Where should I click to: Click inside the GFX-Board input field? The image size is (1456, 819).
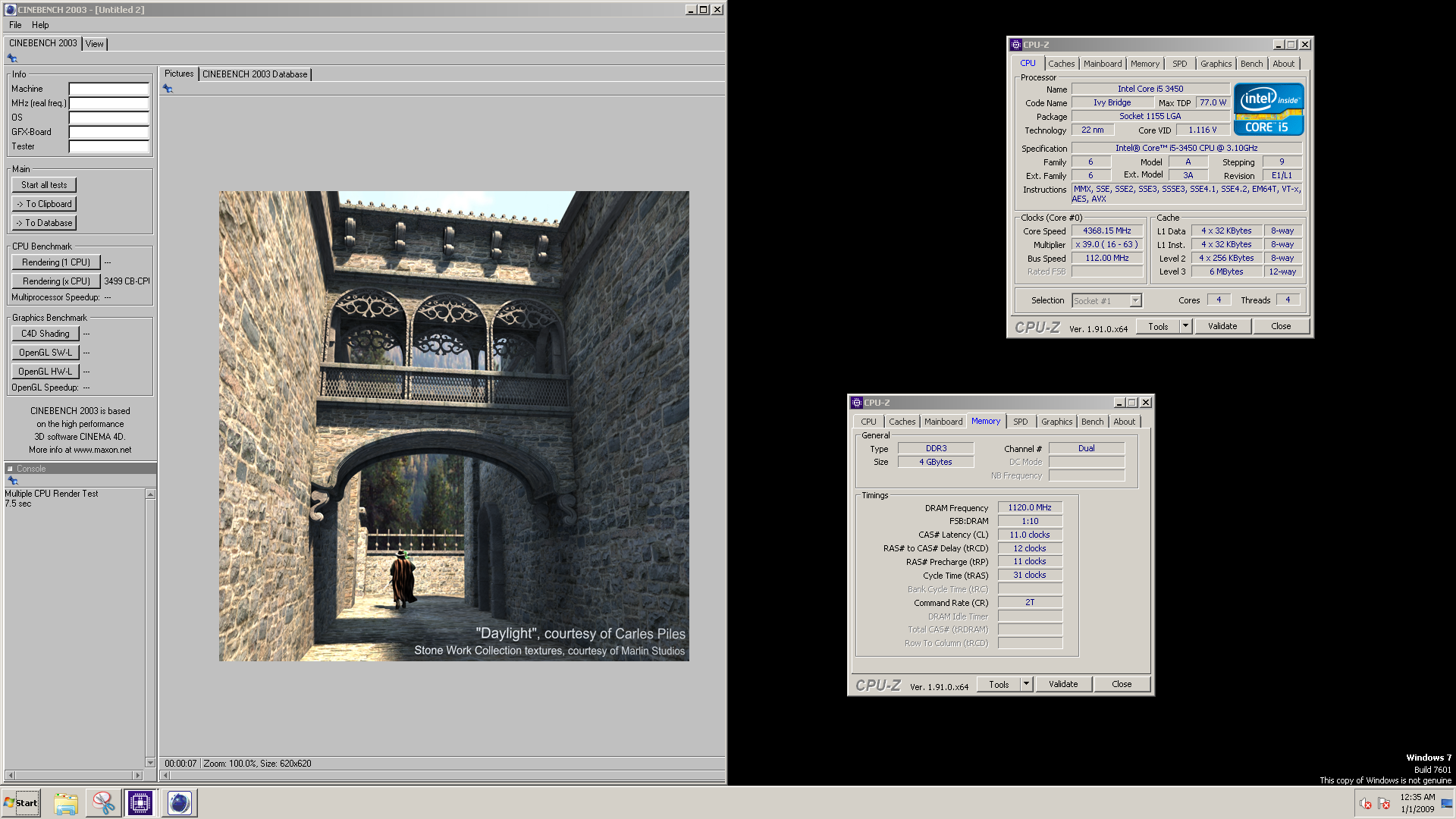[109, 132]
